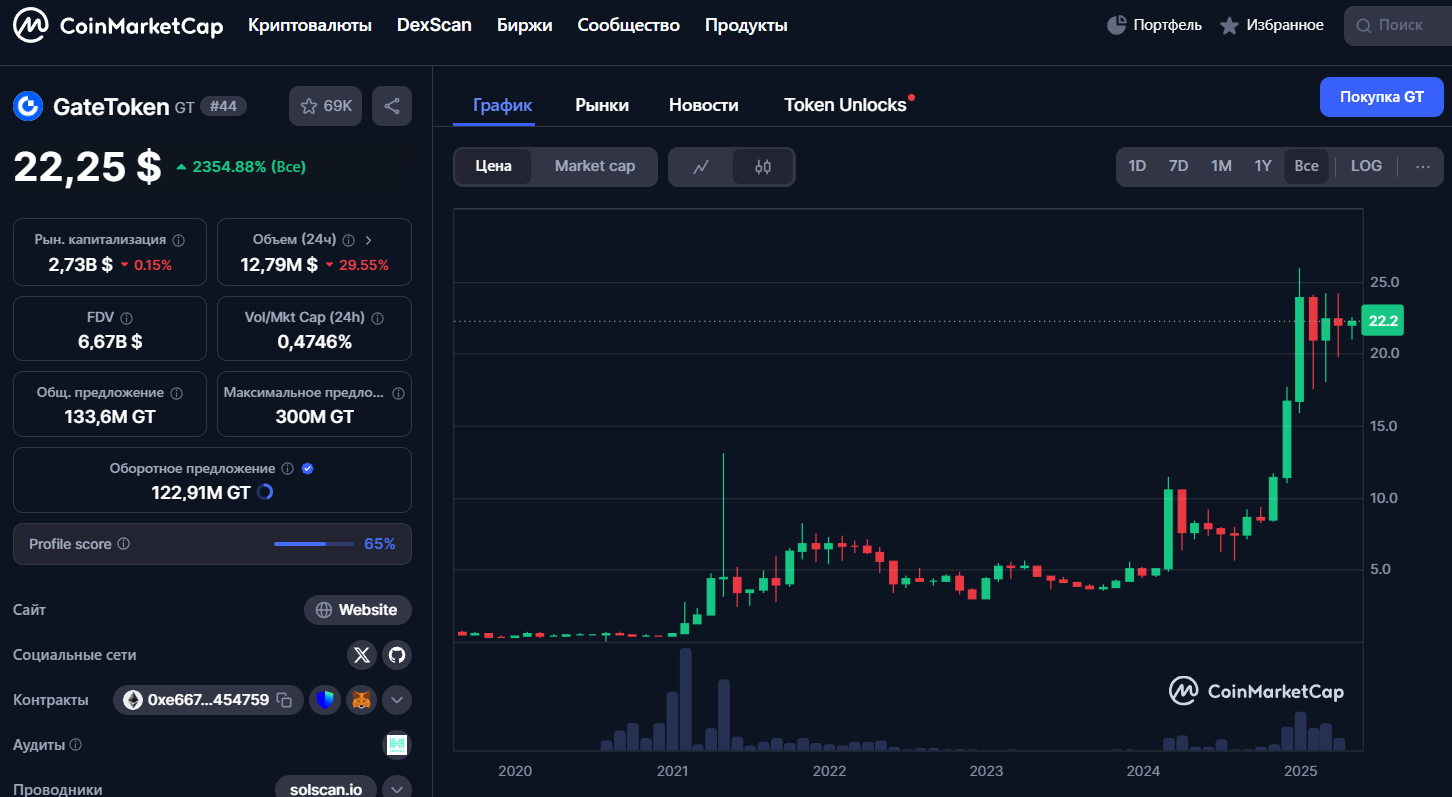The height and width of the screenshot is (797, 1452).
Task: Open the Криптовалюты menu
Action: click(310, 25)
